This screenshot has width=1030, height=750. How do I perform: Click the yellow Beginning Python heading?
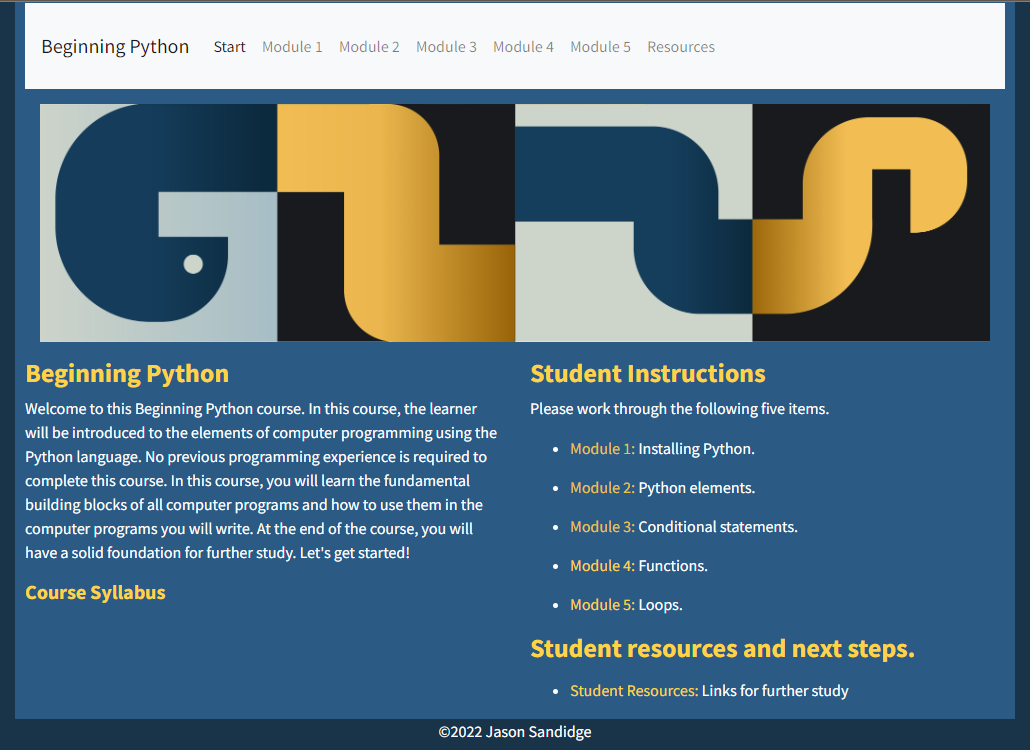click(x=127, y=374)
